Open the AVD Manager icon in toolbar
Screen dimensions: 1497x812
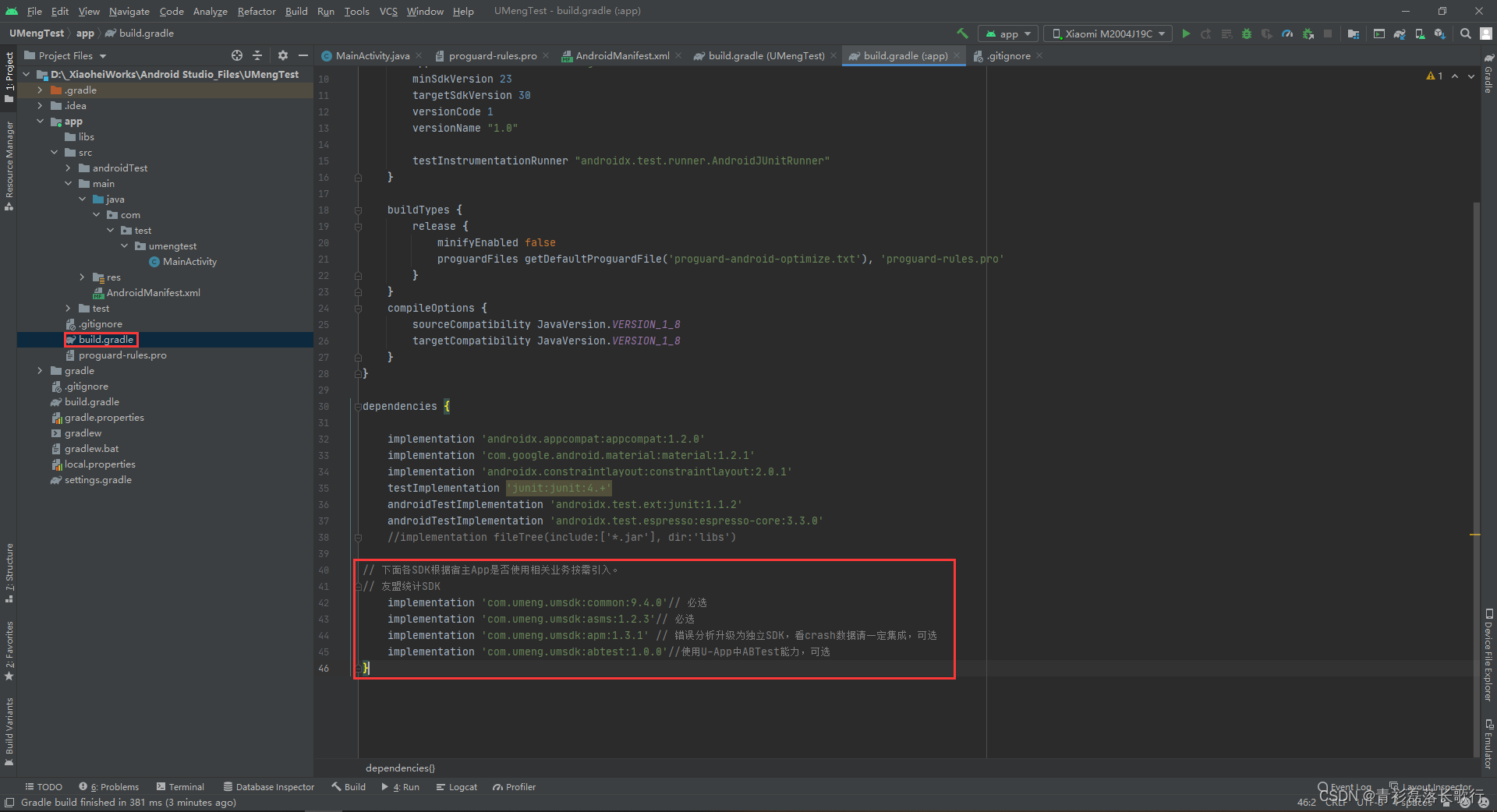[1421, 34]
